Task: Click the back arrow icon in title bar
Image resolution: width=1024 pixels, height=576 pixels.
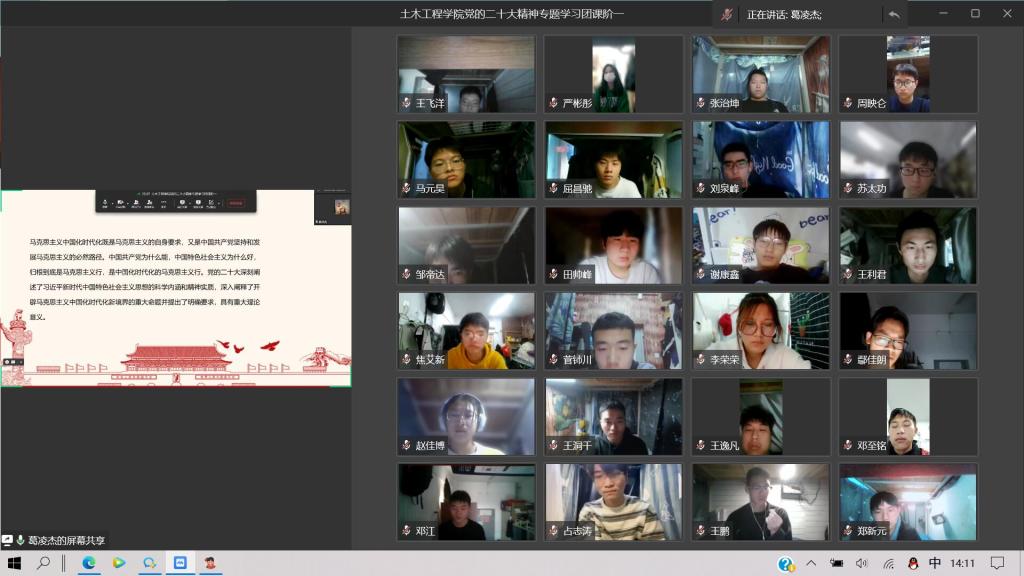Action: pyautogui.click(x=893, y=14)
